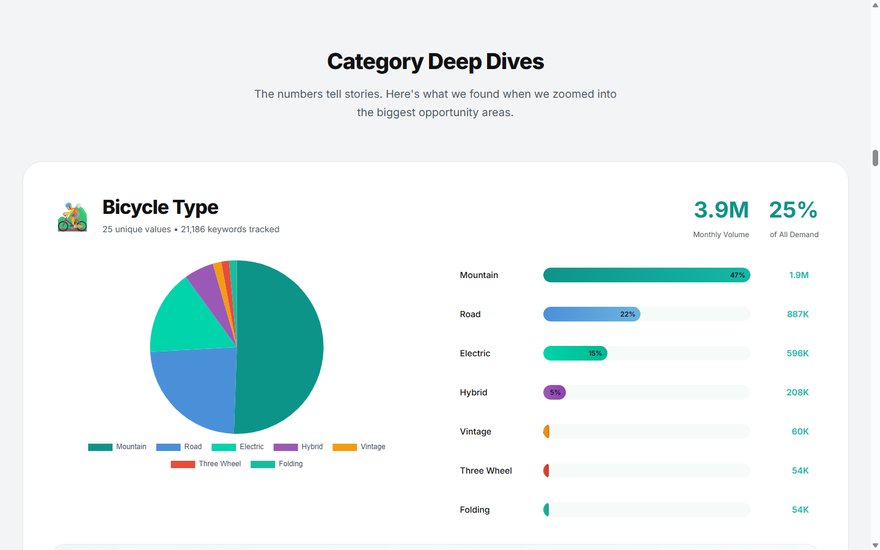Click the Vintage row label
The image size is (880, 550).
click(475, 432)
